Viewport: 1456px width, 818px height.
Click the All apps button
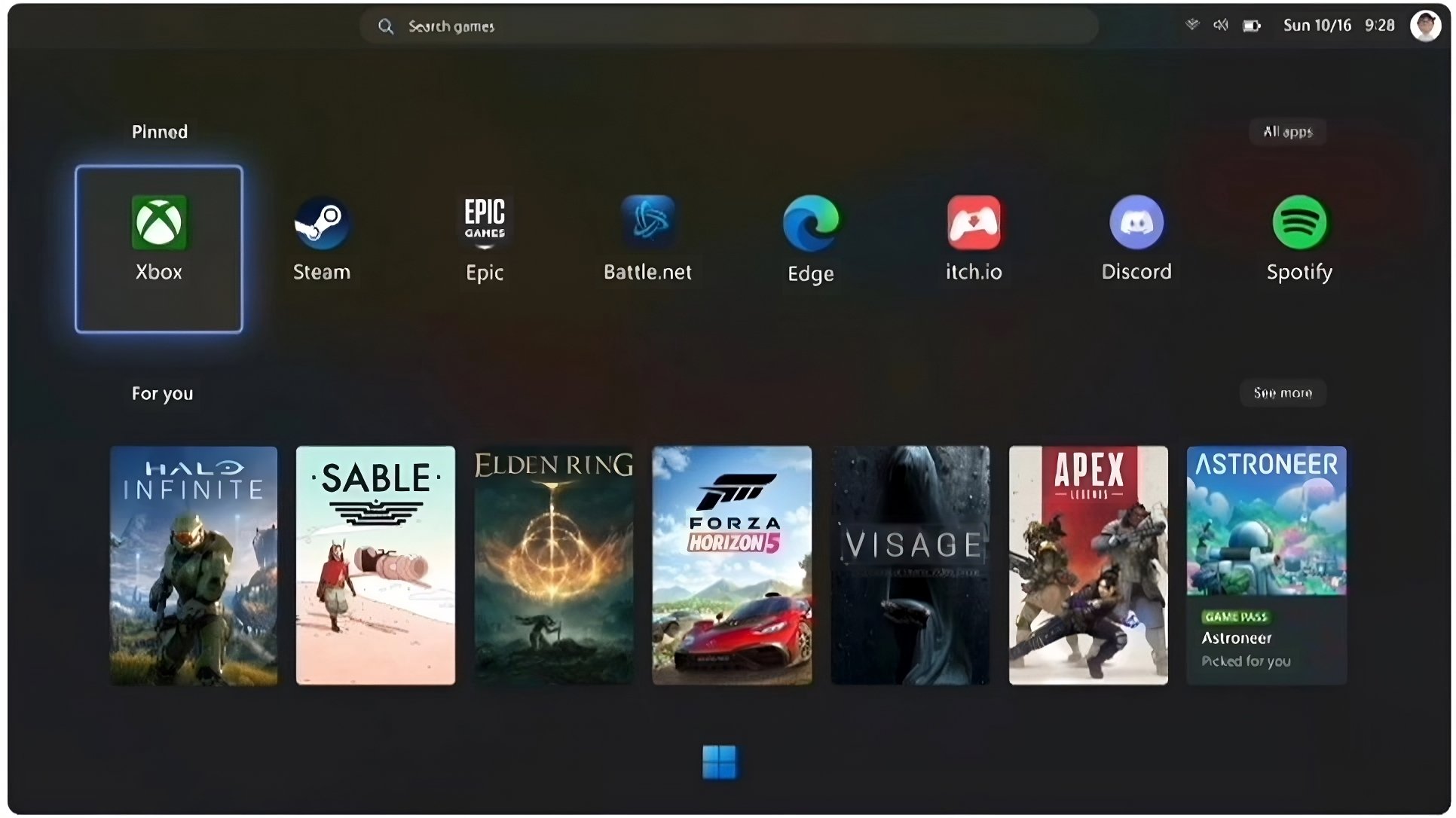tap(1288, 132)
